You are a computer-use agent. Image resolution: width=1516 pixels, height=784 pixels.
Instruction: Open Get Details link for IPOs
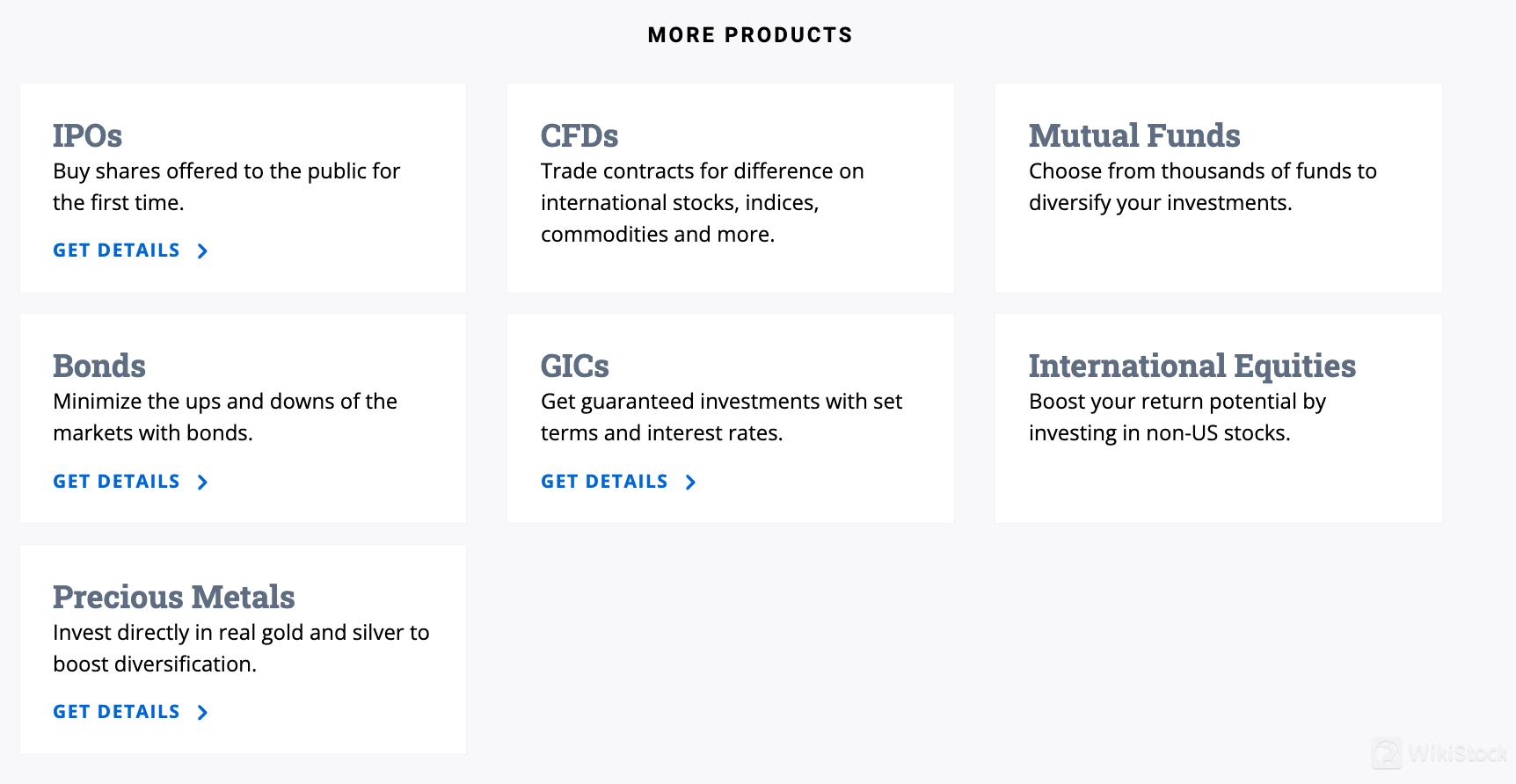coord(116,250)
